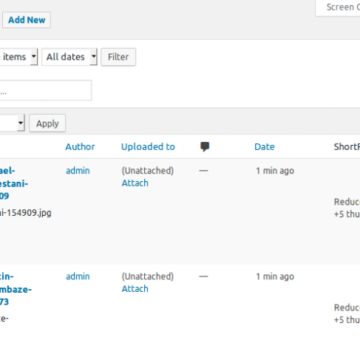
Task: Sort by the Date column header
Action: click(x=264, y=147)
